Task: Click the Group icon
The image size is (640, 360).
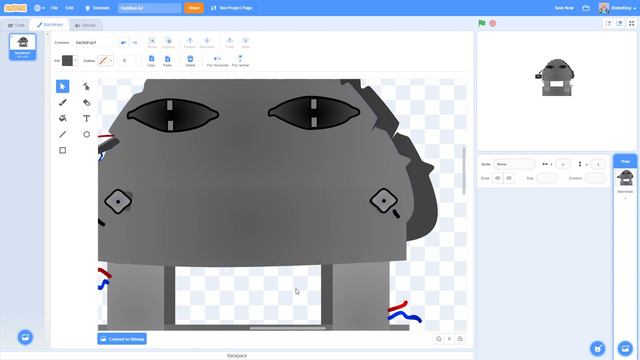Action: (x=152, y=42)
